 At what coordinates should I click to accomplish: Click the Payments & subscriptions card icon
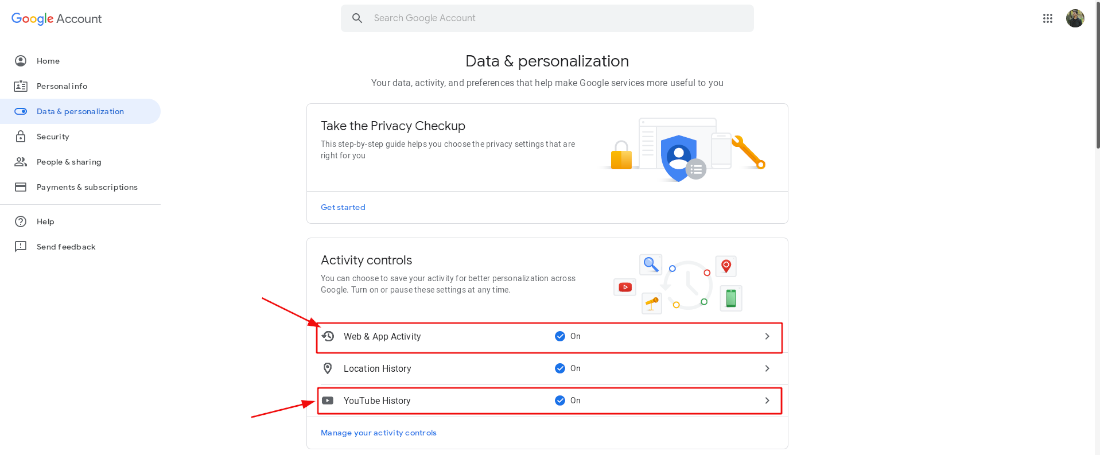[x=20, y=187]
